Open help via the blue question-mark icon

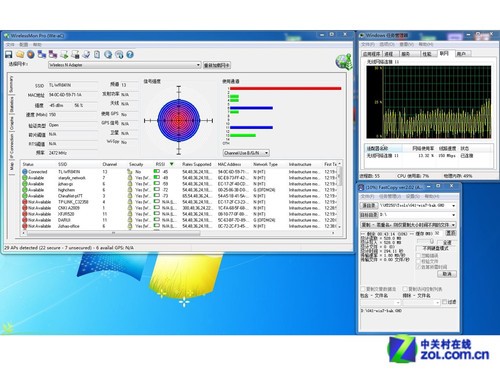[130, 54]
